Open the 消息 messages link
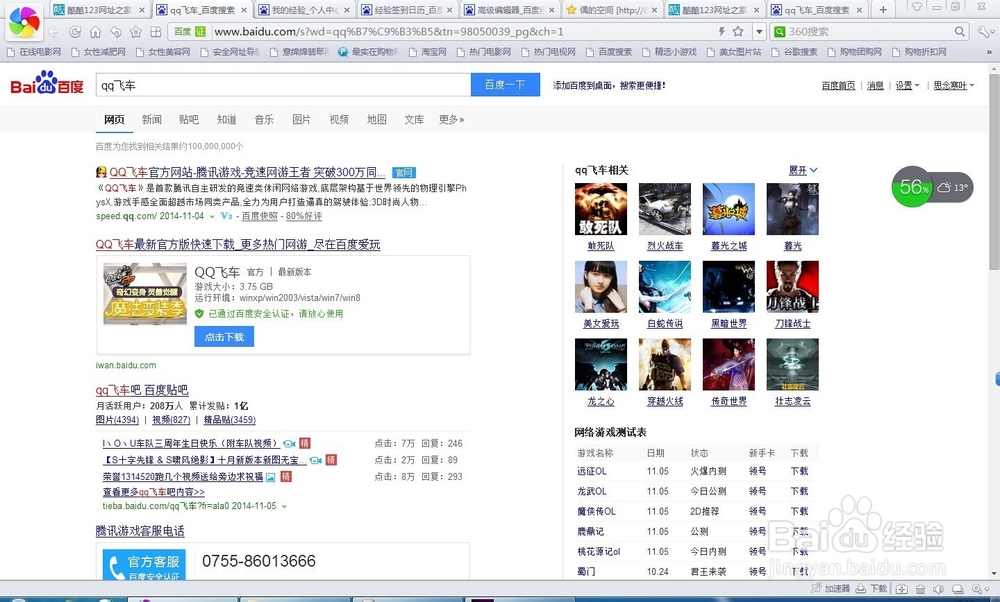This screenshot has width=1000, height=602. pos(875,85)
